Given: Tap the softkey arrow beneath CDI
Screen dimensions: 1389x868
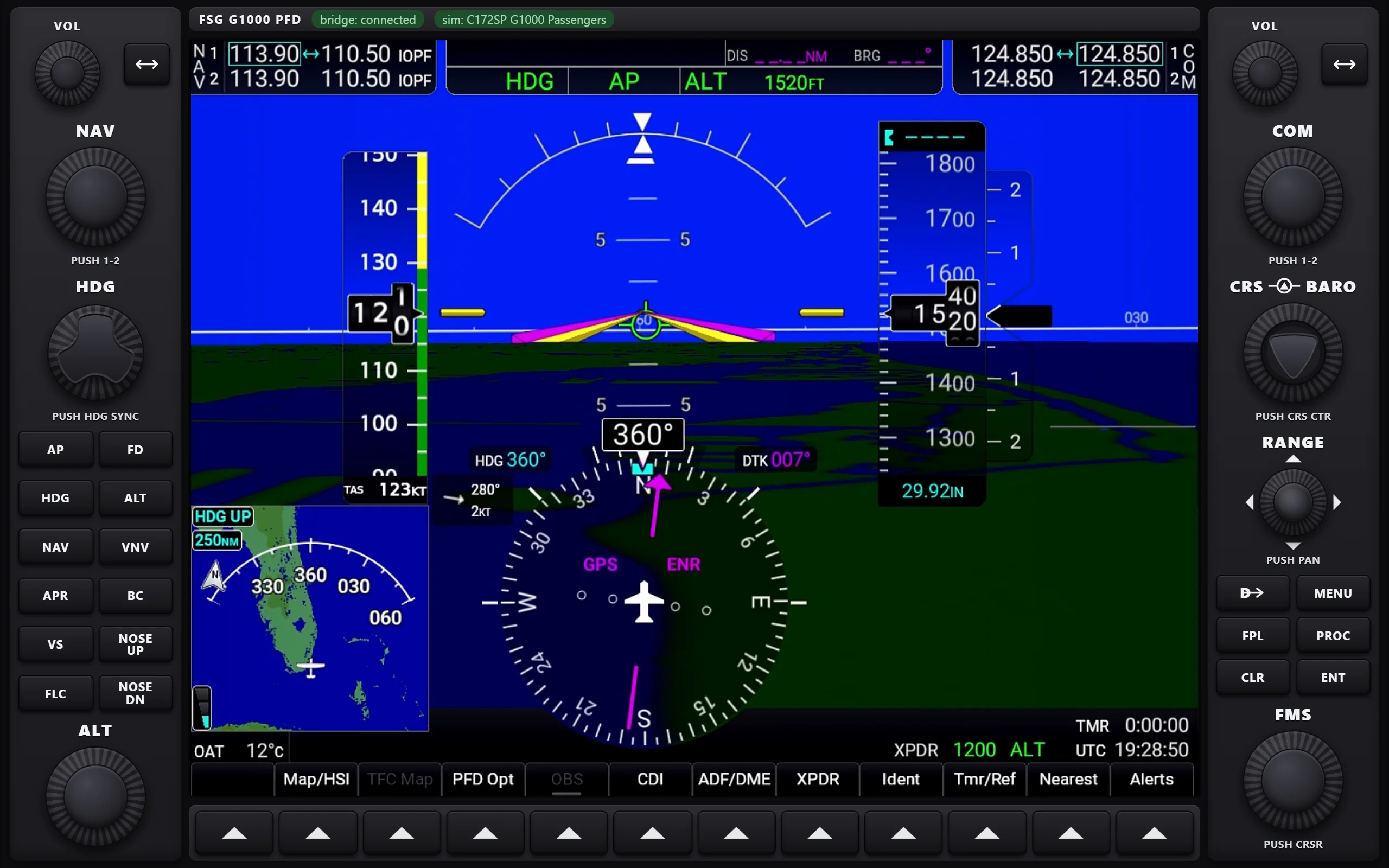Looking at the screenshot, I should click(653, 832).
